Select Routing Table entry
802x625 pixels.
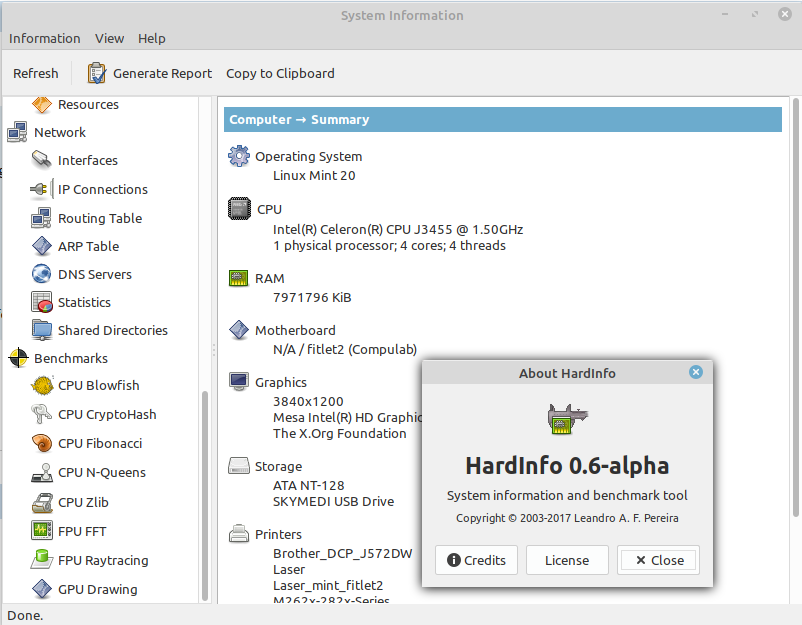pos(100,218)
